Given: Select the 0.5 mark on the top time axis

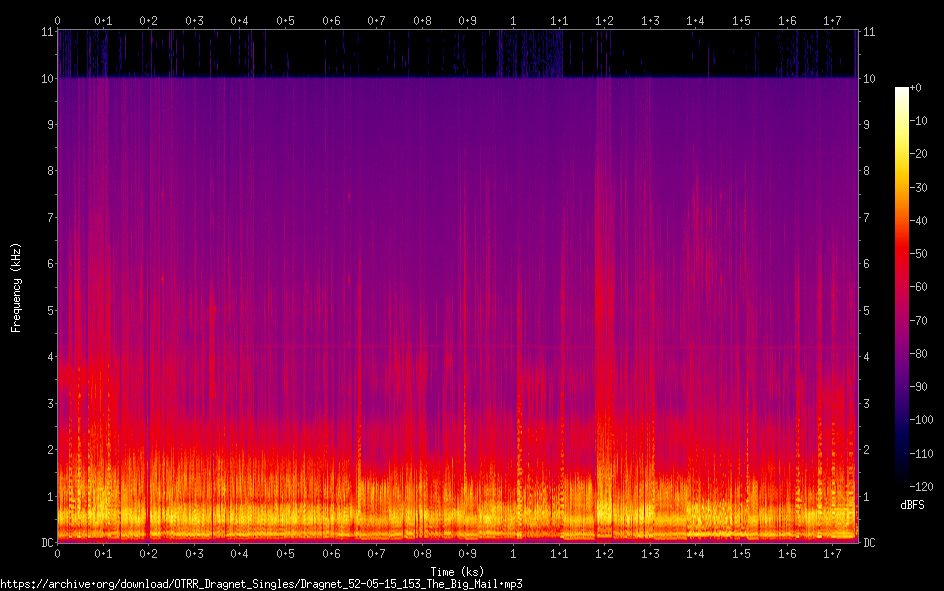Looking at the screenshot, I should (x=285, y=20).
